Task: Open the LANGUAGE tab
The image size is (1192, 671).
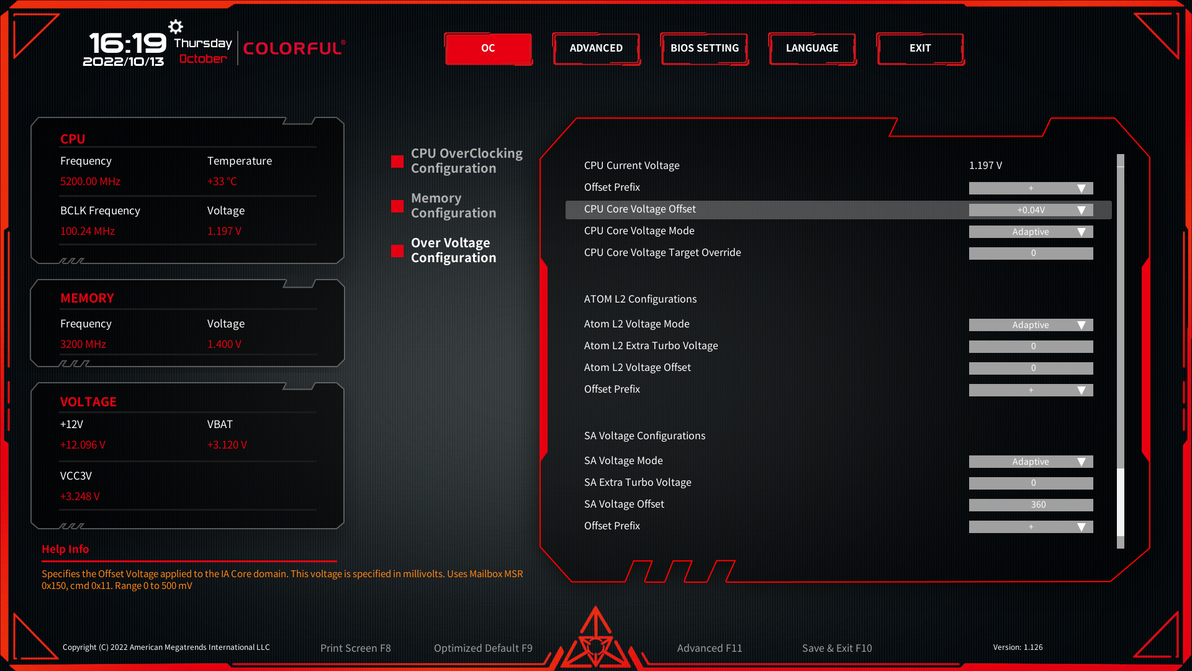Action: coord(812,49)
